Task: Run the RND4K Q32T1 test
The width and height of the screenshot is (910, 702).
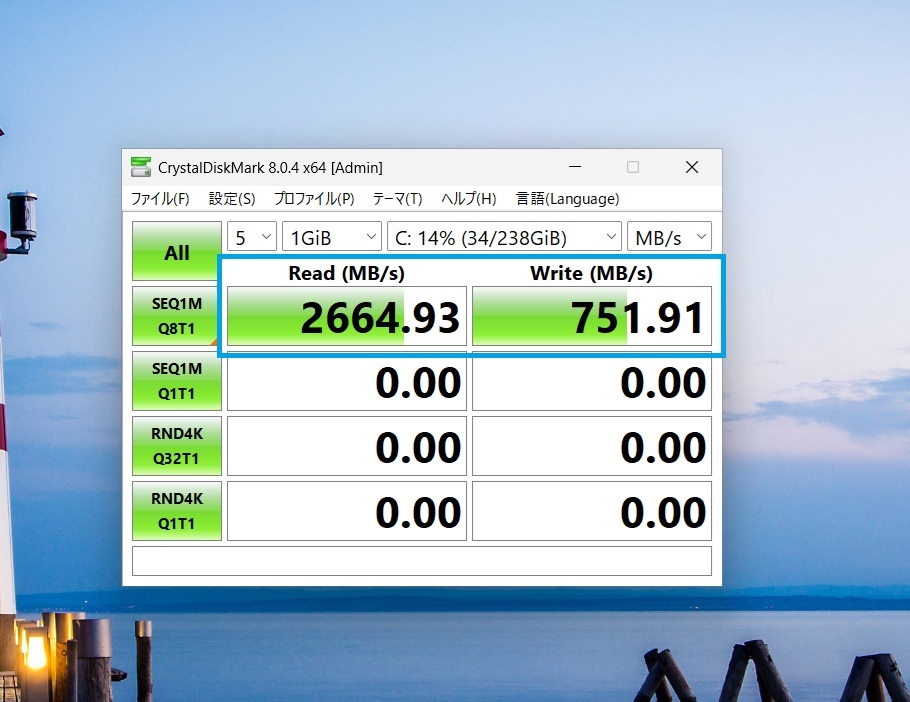Action: [x=177, y=446]
